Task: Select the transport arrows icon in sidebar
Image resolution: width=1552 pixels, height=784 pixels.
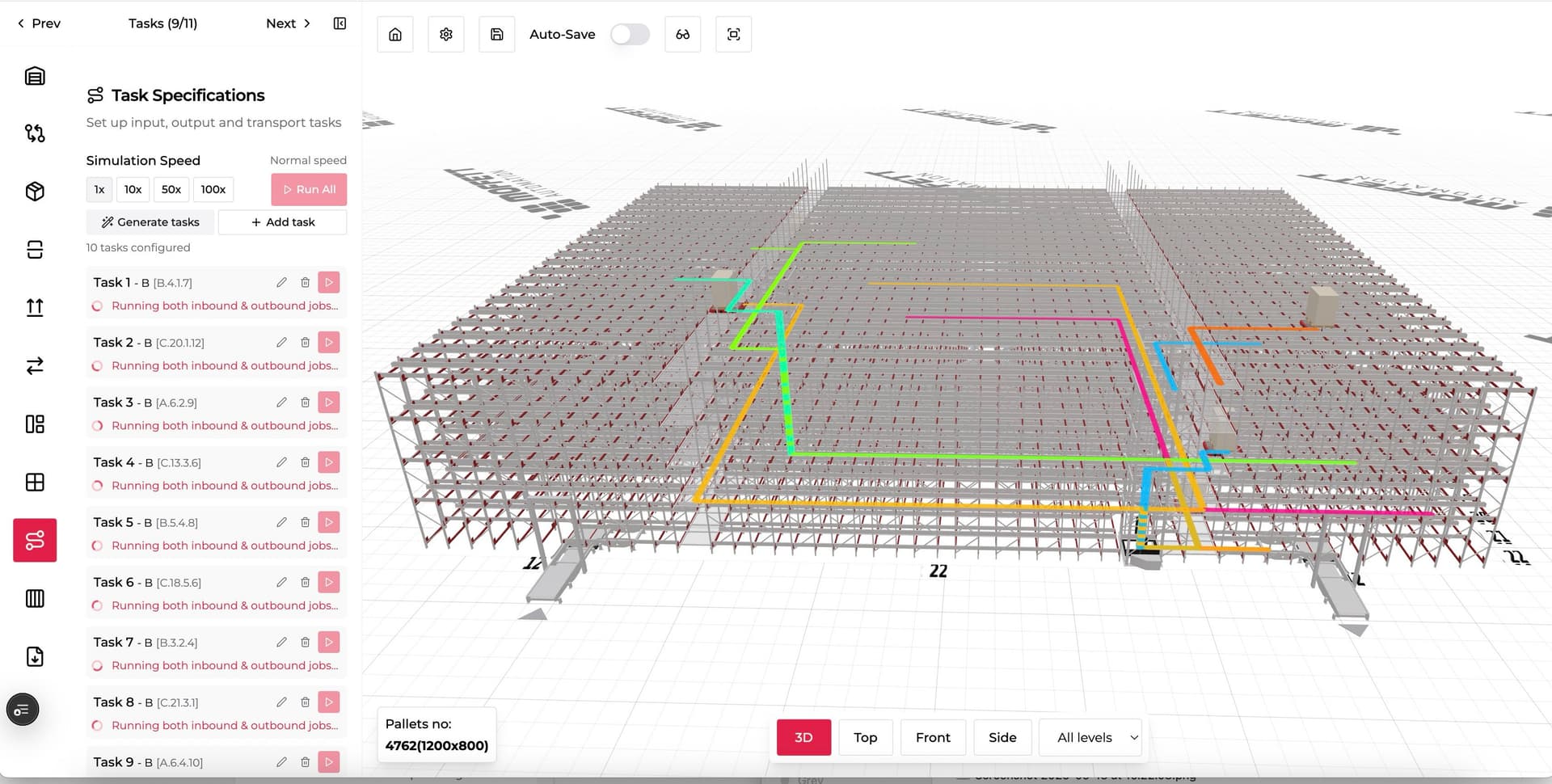Action: (35, 365)
